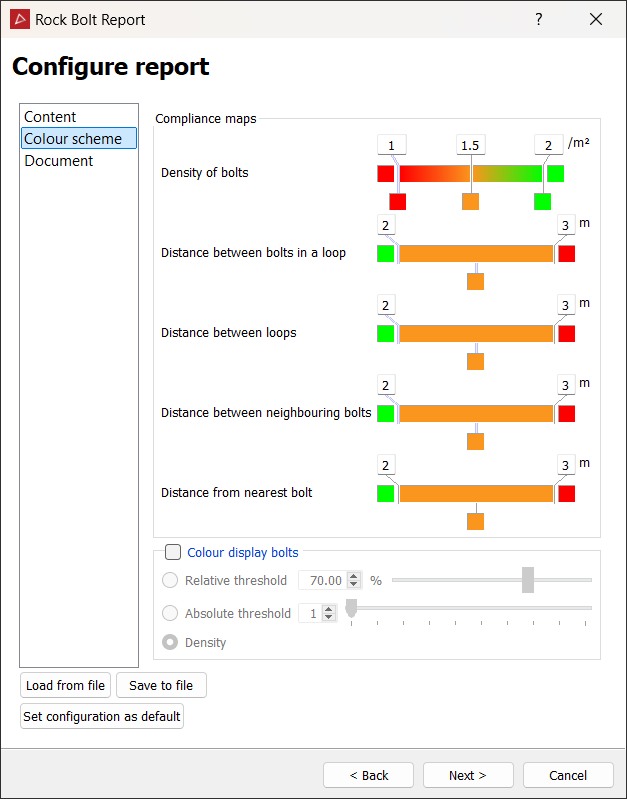Select the Relative threshold radio button
627x799 pixels.
coord(170,580)
